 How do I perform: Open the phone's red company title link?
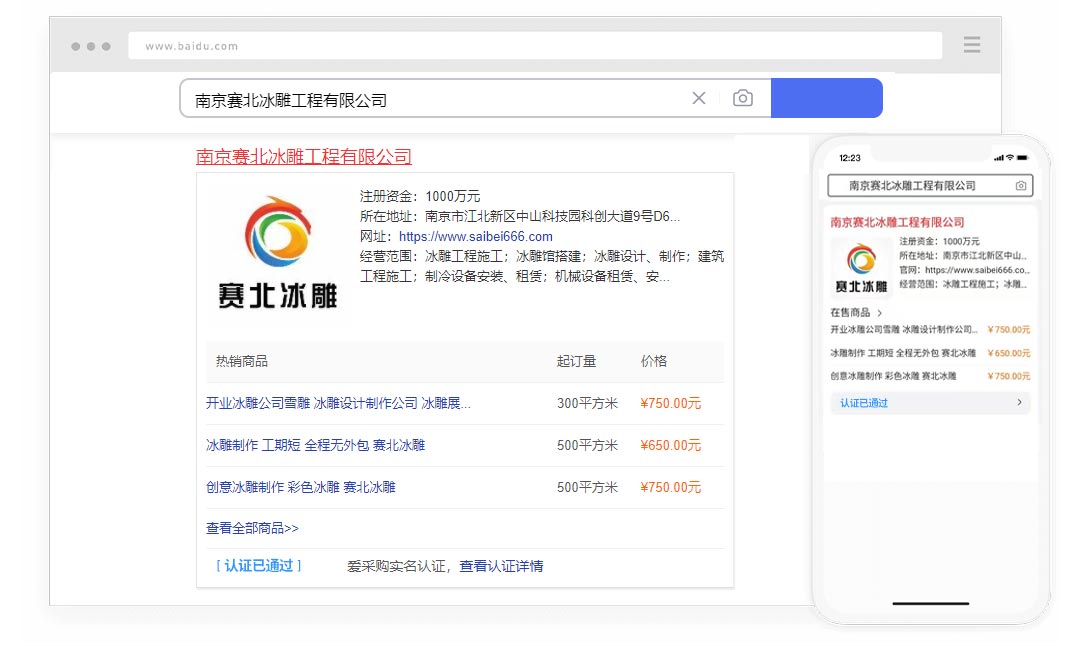tap(897, 222)
